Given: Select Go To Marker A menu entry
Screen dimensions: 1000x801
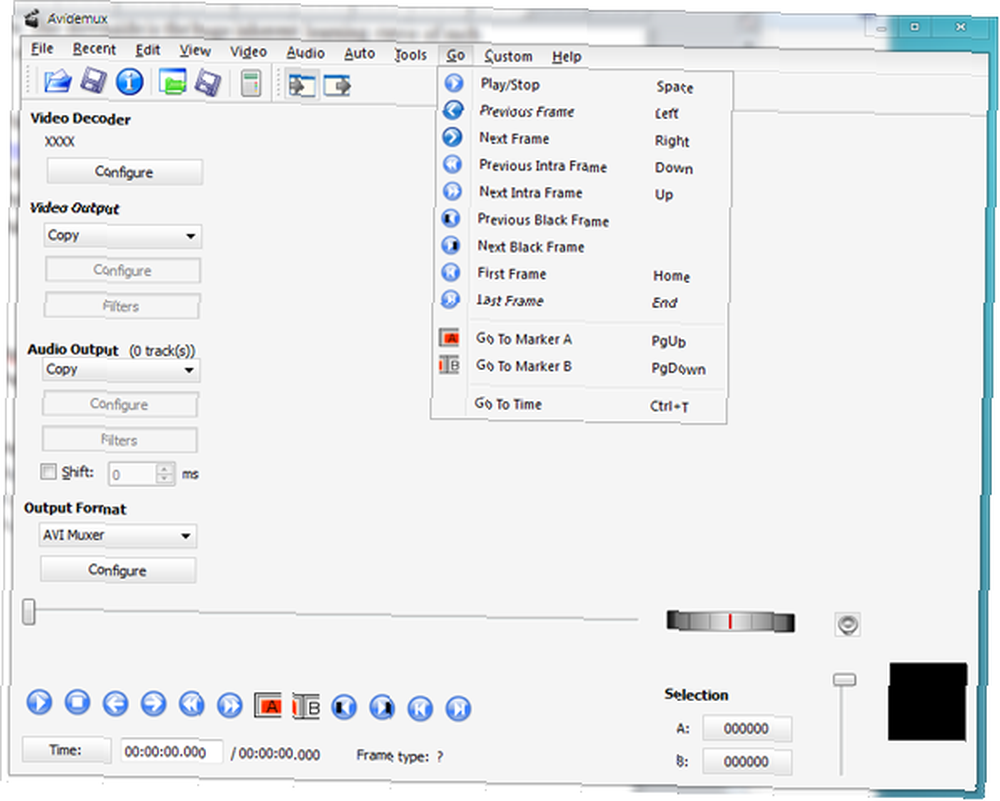Looking at the screenshot, I should tap(578, 339).
